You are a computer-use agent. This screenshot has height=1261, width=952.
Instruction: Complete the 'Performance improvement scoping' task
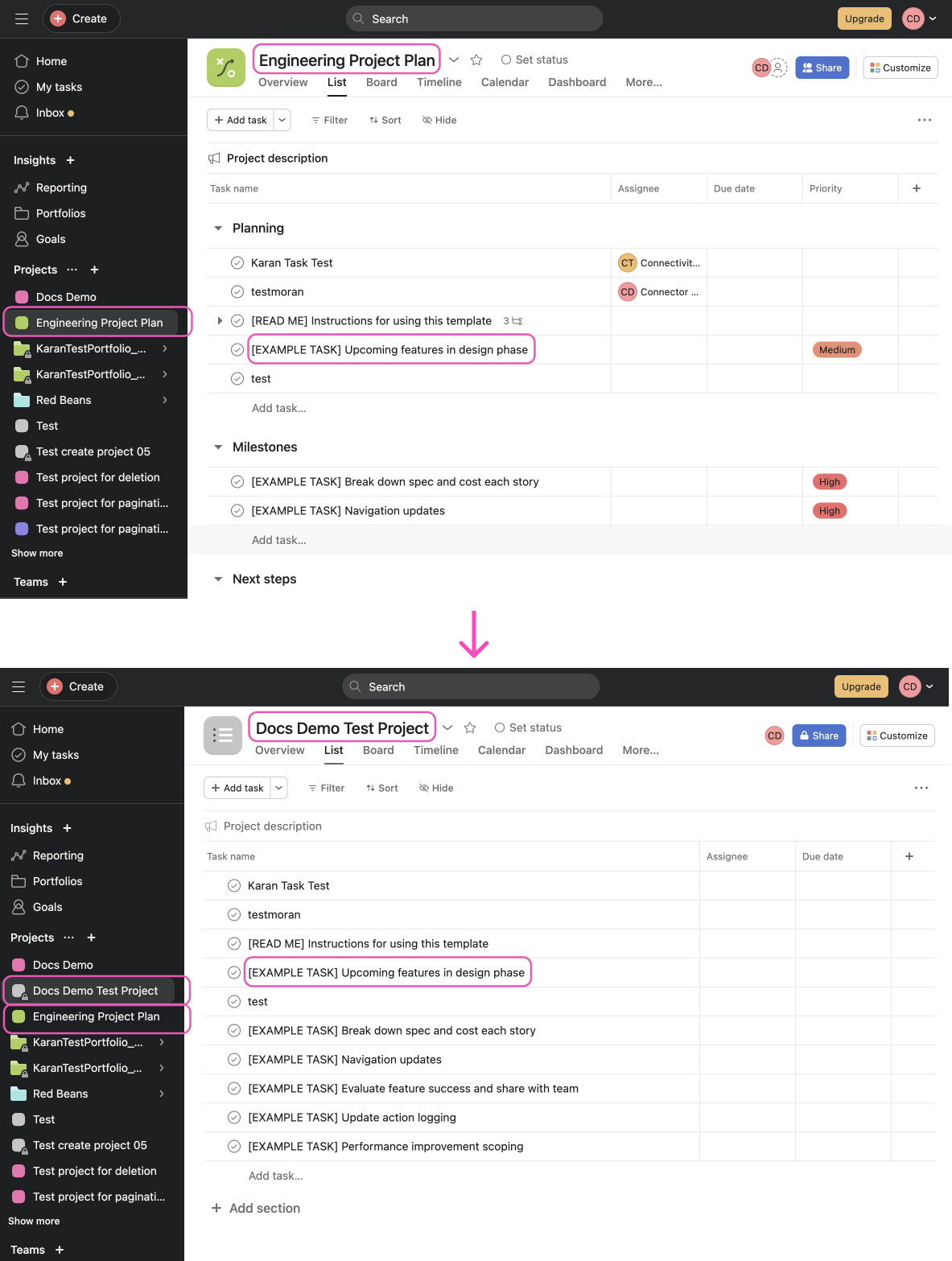coord(234,1147)
